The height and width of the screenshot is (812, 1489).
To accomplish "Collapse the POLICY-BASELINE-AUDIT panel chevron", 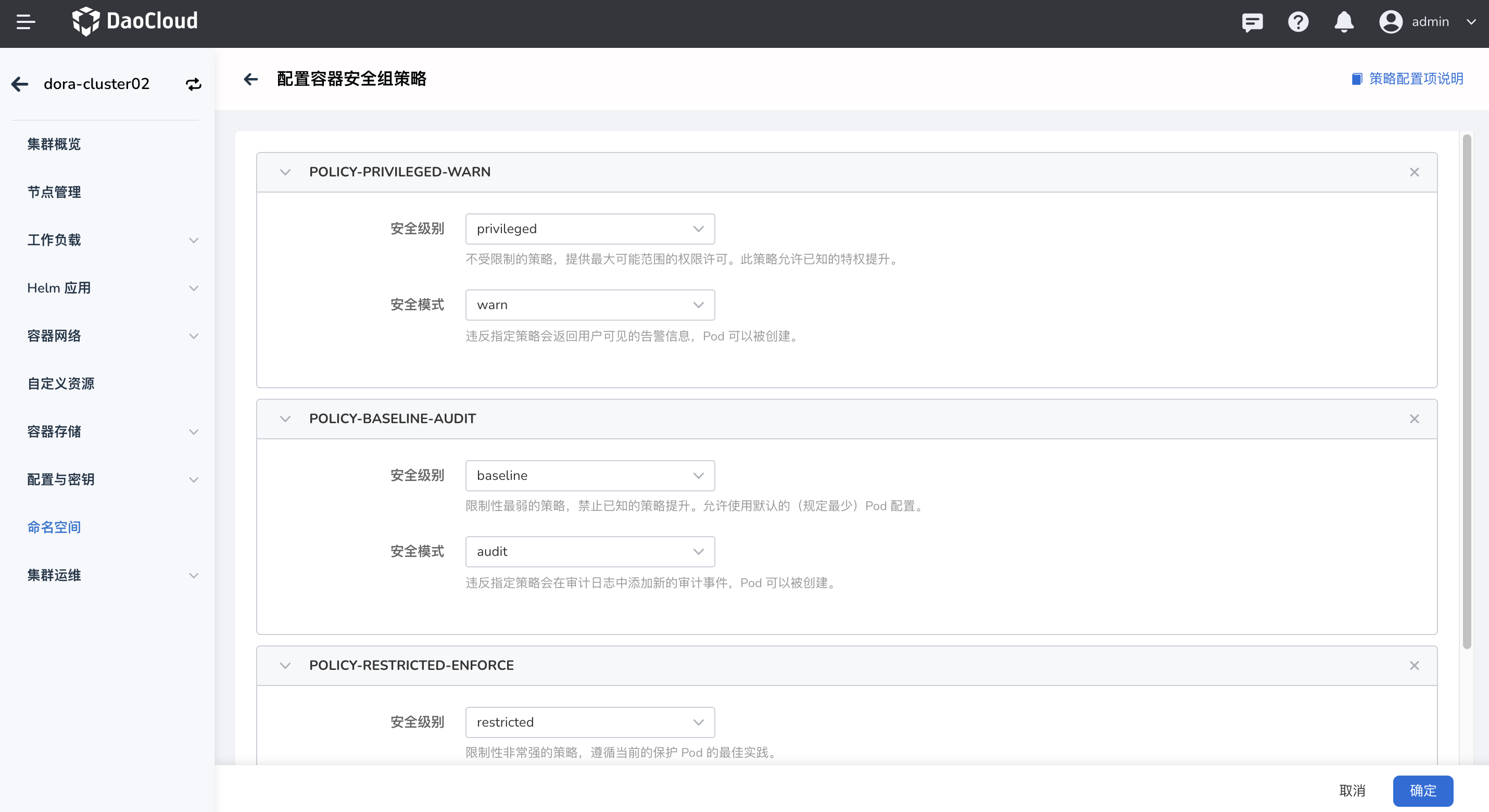I will [x=285, y=419].
